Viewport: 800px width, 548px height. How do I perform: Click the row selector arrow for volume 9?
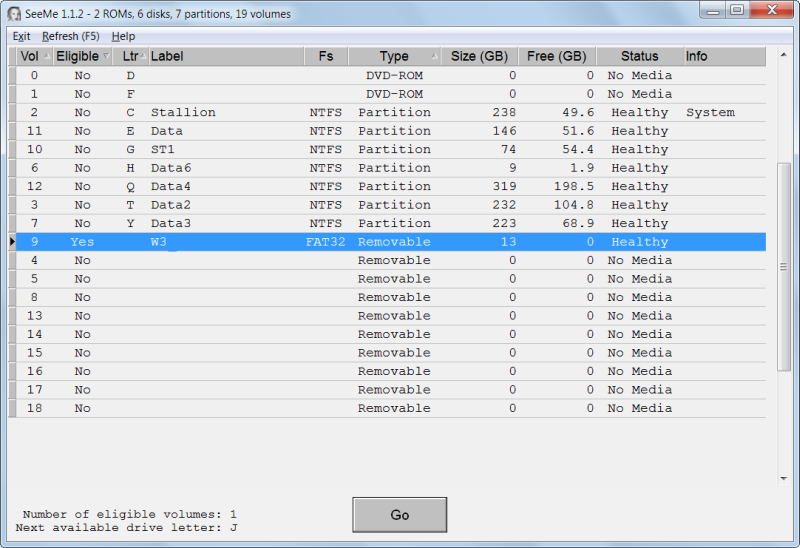tap(12, 242)
